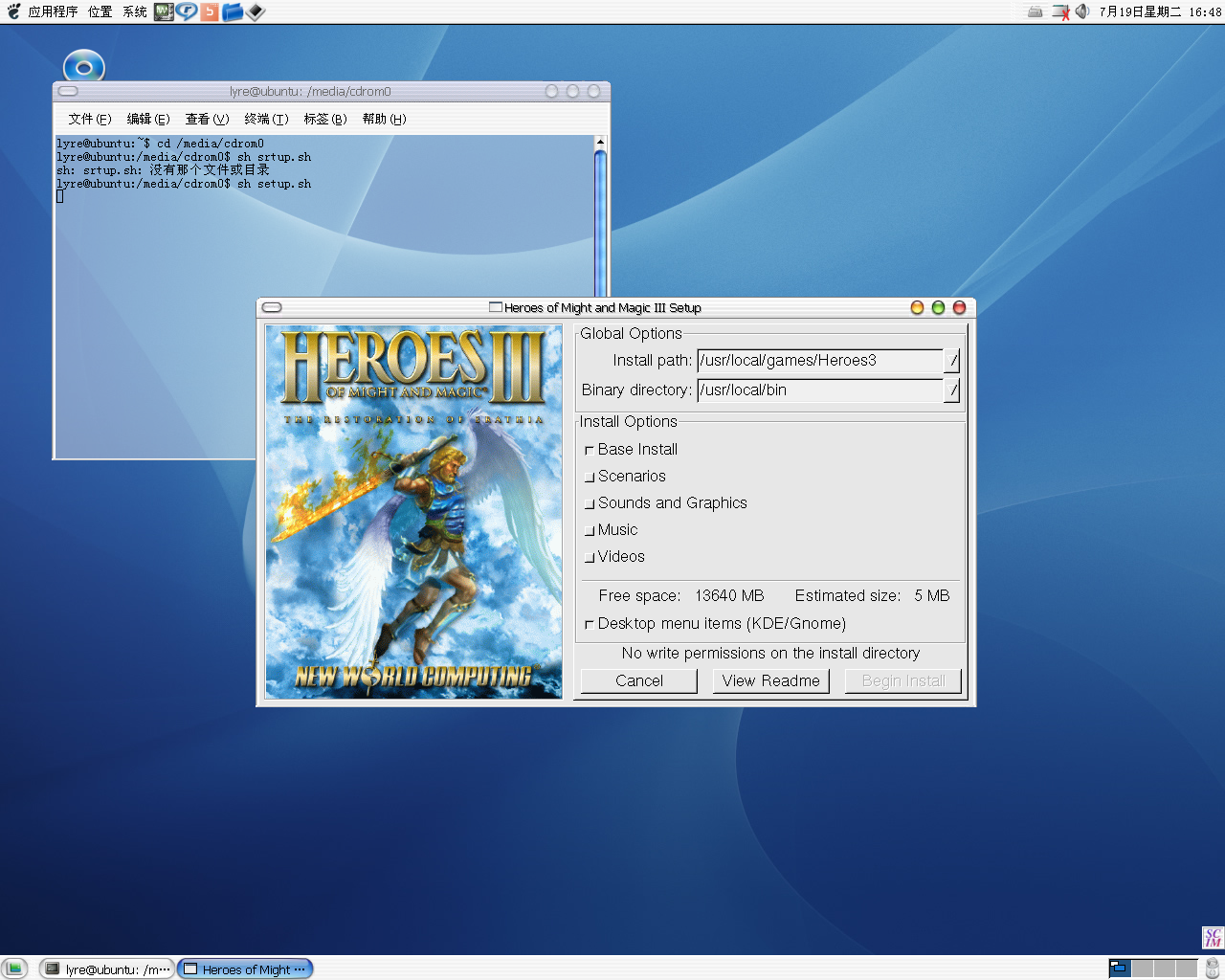Click the terminal window's left title-bar pill button
The width and height of the screenshot is (1225, 980).
click(68, 92)
